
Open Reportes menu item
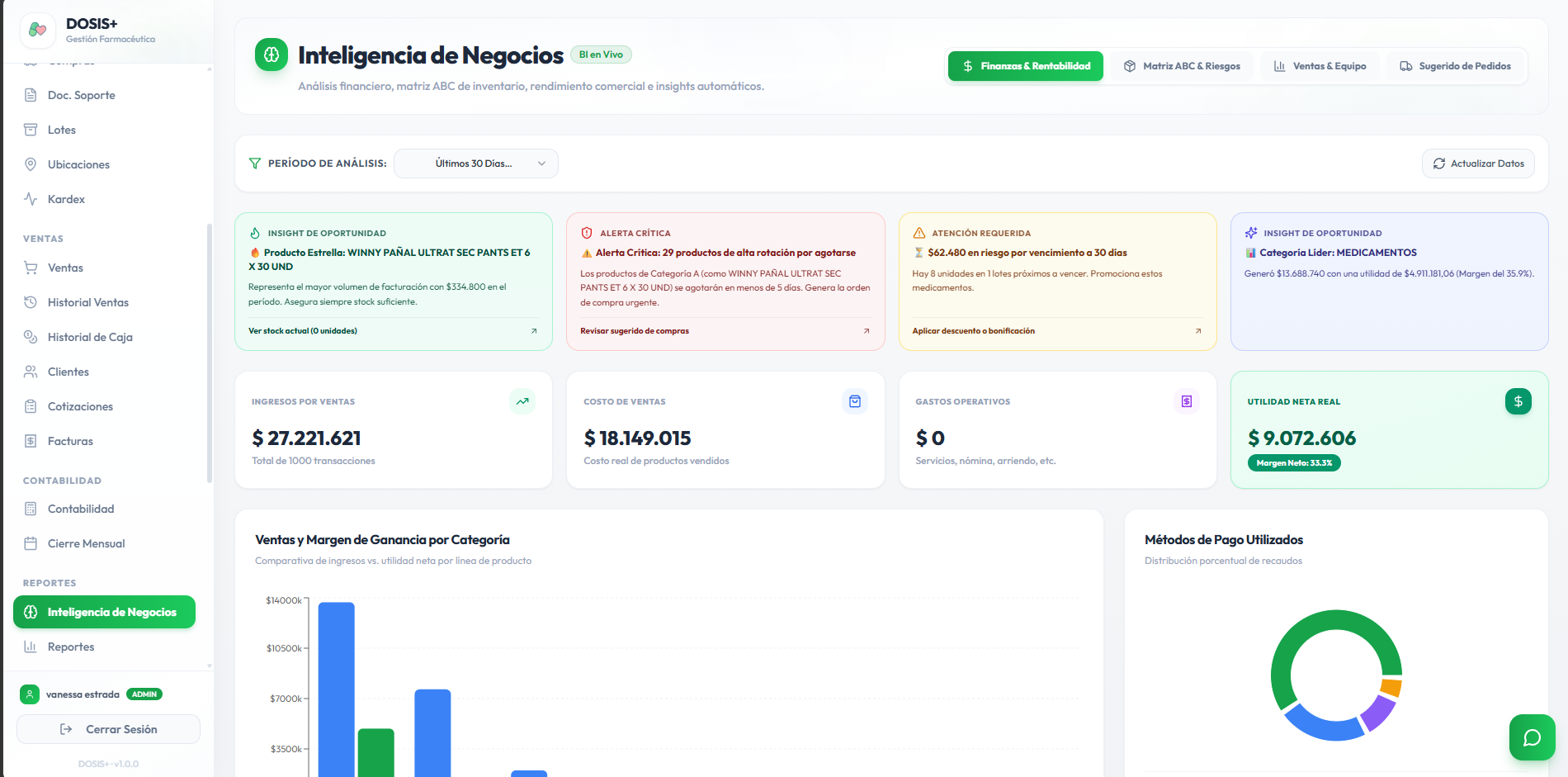pos(104,647)
